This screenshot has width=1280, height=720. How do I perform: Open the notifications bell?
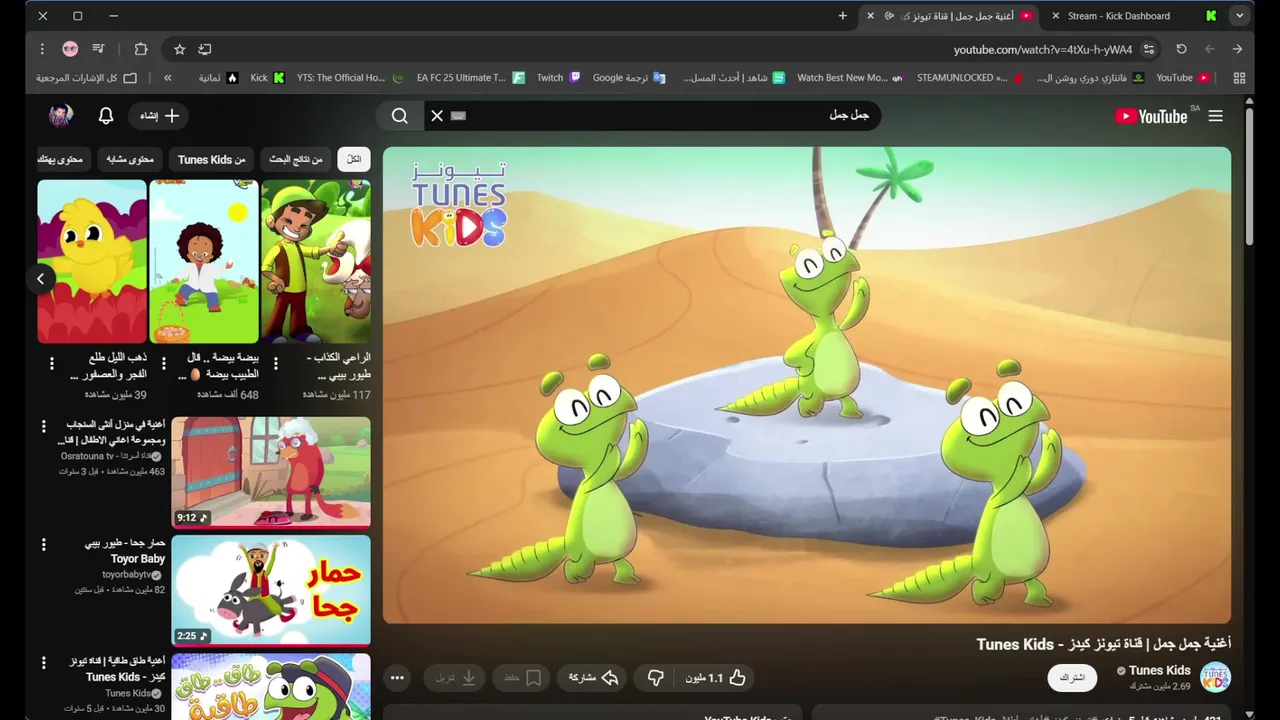(106, 116)
